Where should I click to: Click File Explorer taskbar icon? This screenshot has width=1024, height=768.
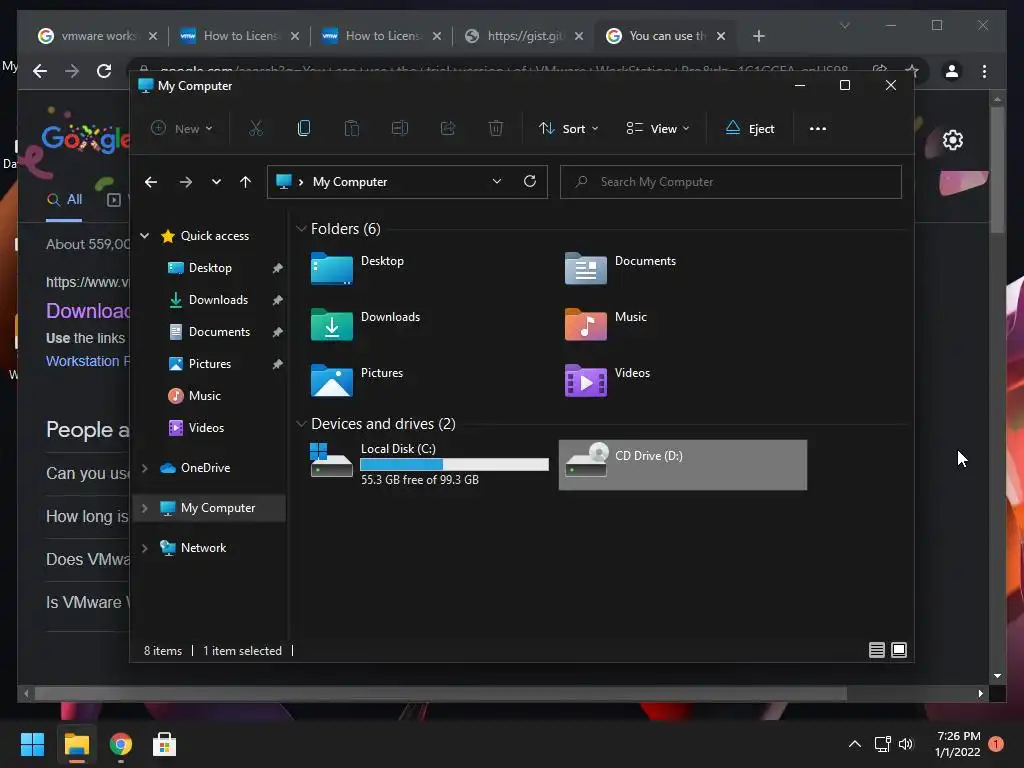(76, 744)
